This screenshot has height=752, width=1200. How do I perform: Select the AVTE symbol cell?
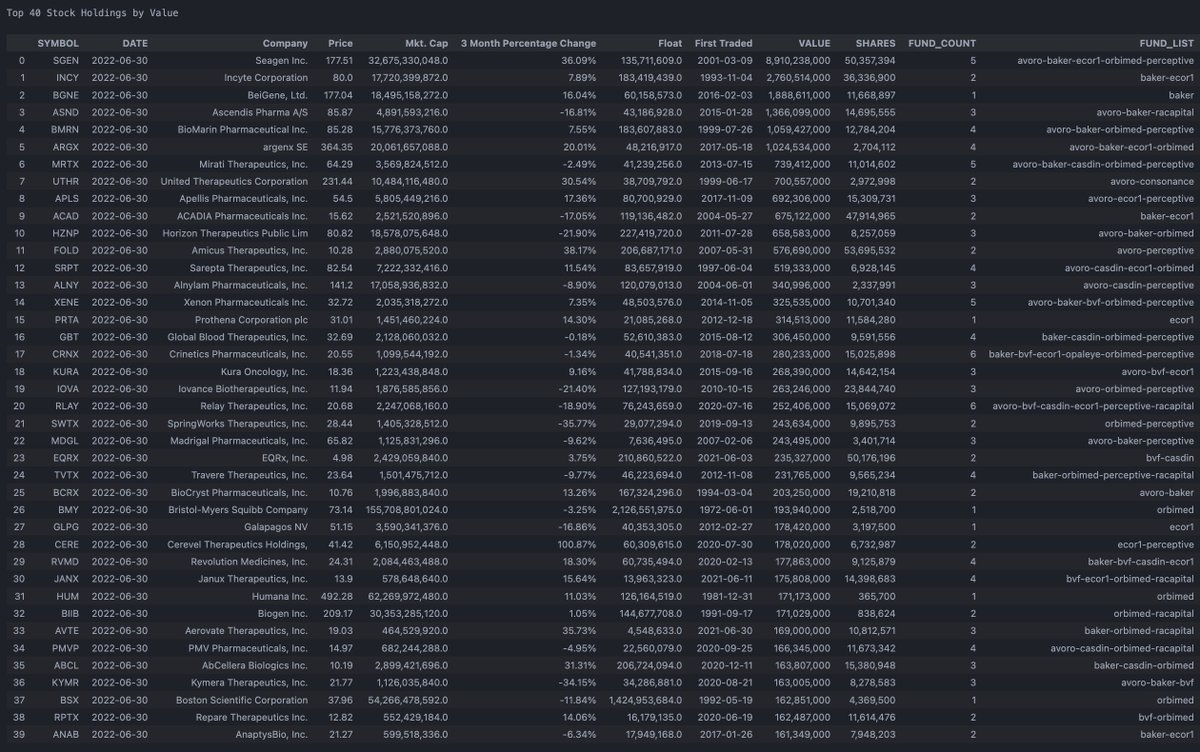(65, 629)
